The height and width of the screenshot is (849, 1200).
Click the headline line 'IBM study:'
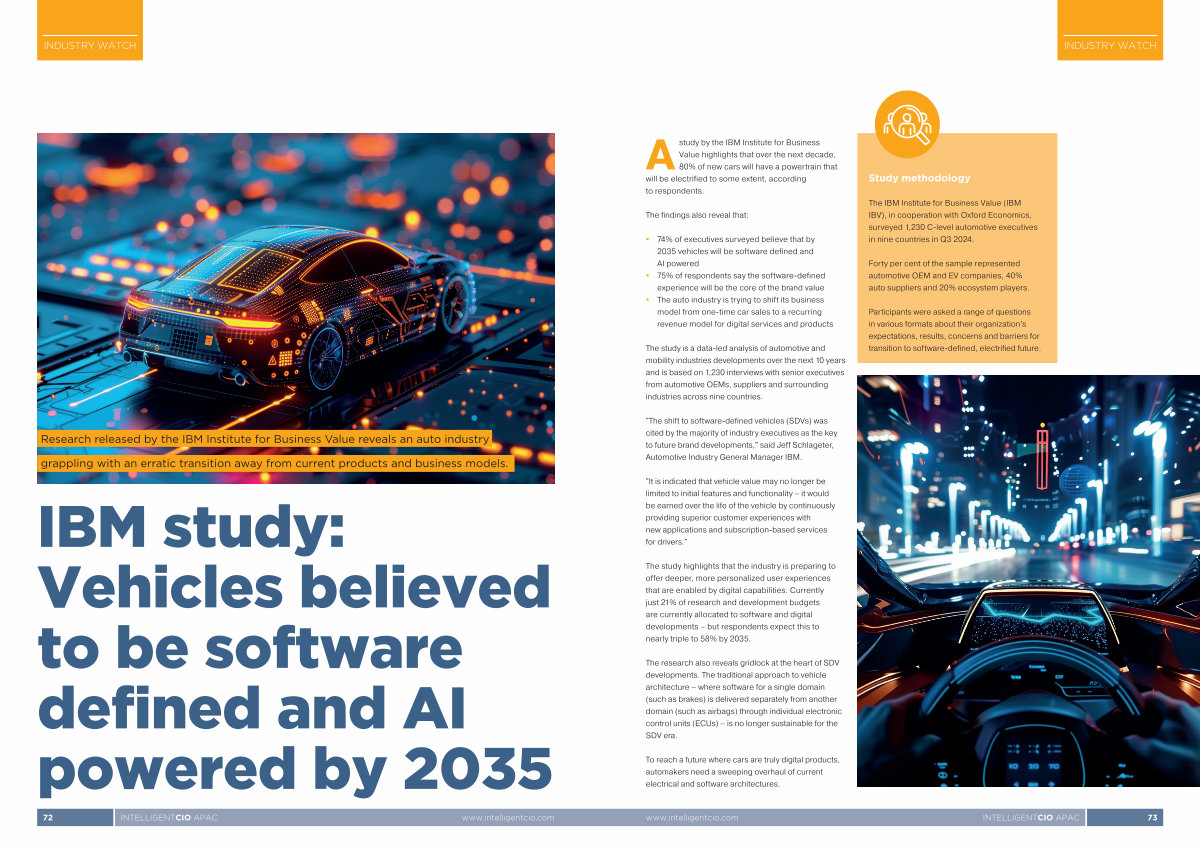tap(191, 526)
